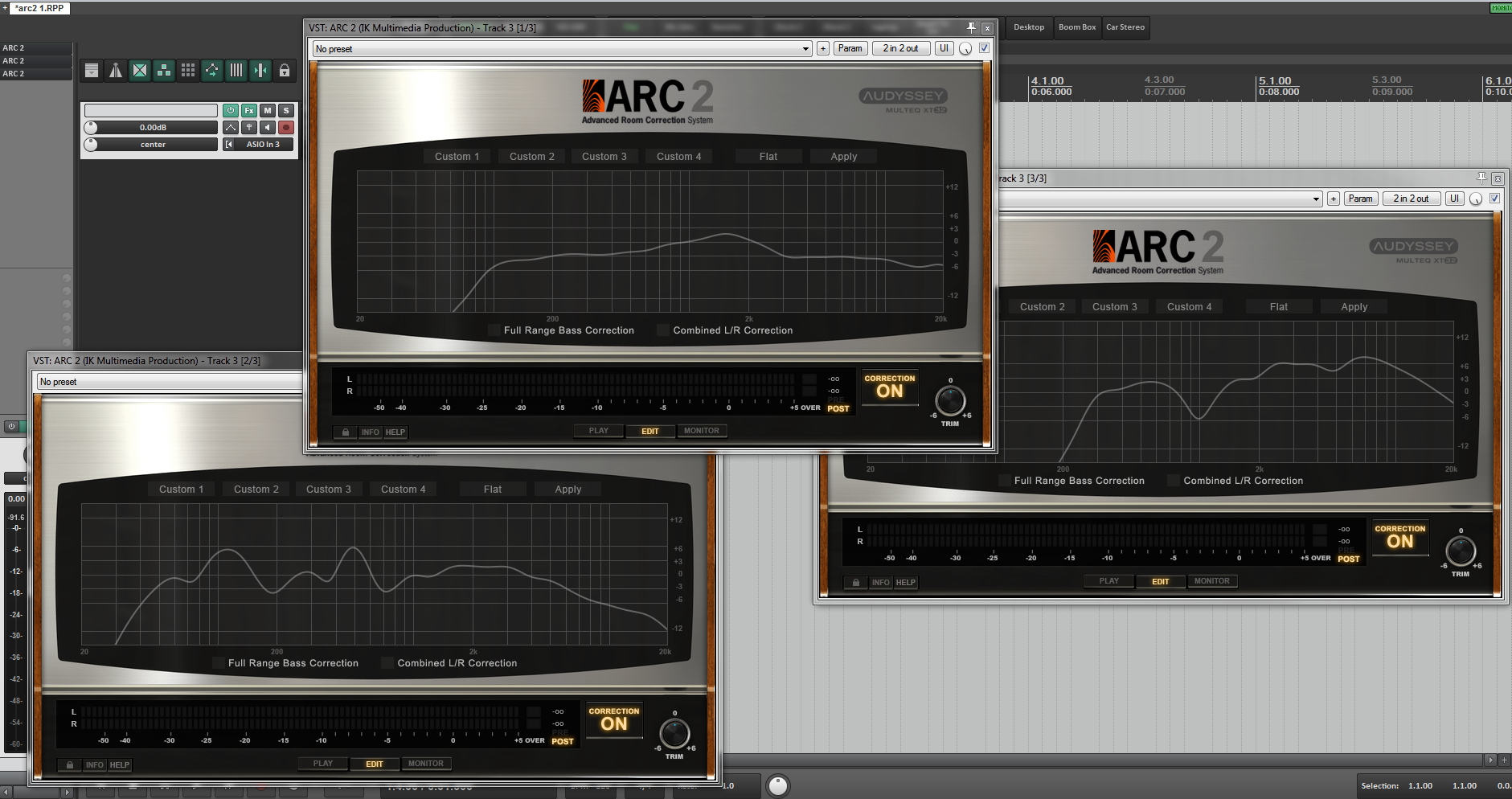Switch to Car Stereo tab
This screenshot has height=799, width=1512.
pyautogui.click(x=1125, y=27)
